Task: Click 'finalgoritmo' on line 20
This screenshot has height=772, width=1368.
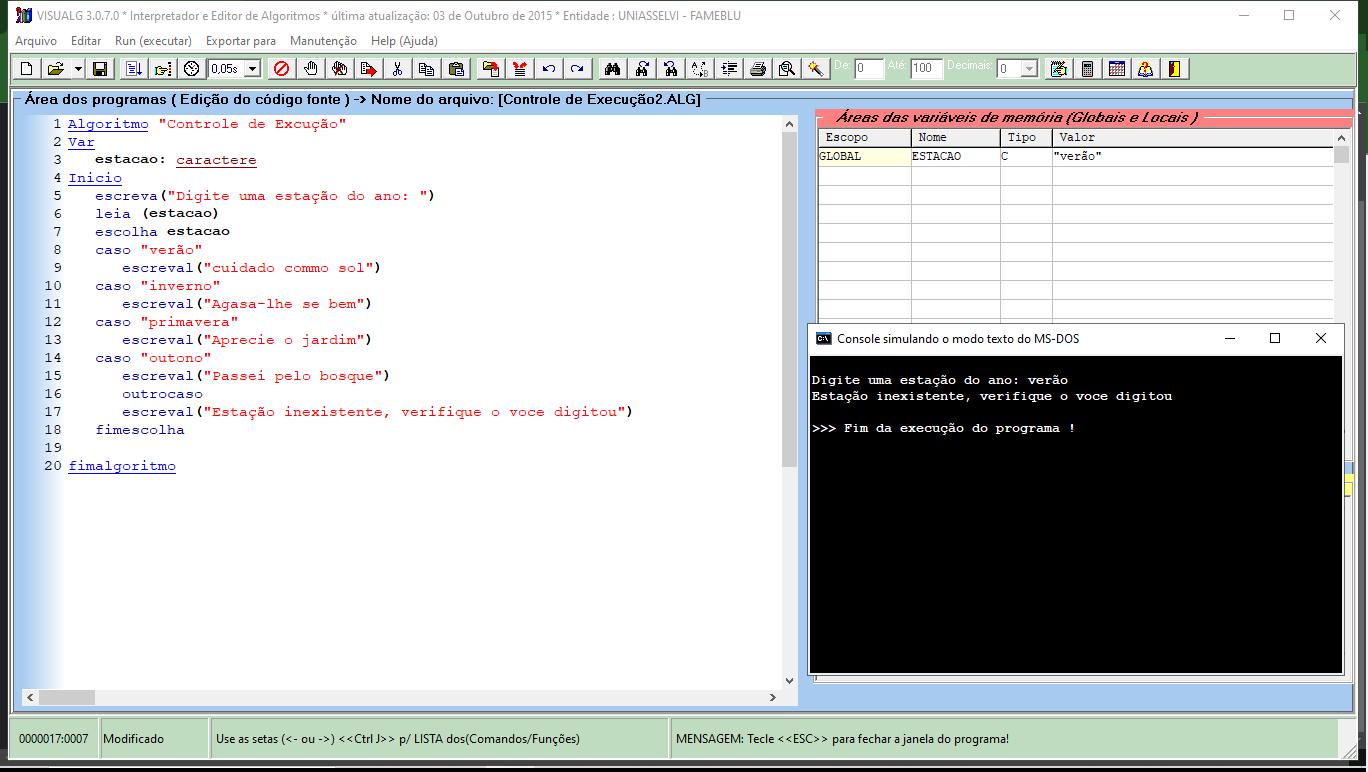Action: click(122, 466)
